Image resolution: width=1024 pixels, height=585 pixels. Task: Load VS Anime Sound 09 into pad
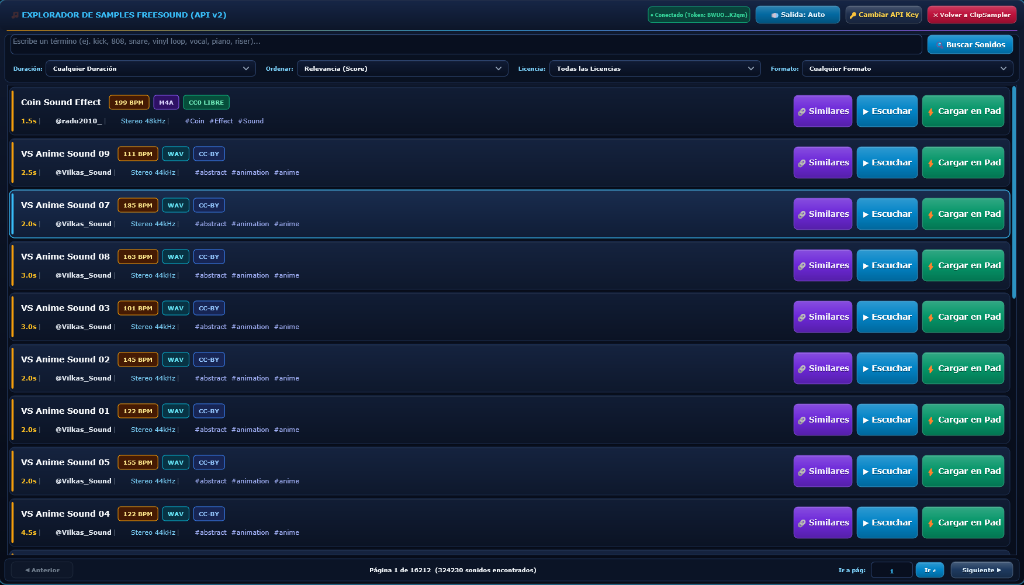pos(963,163)
